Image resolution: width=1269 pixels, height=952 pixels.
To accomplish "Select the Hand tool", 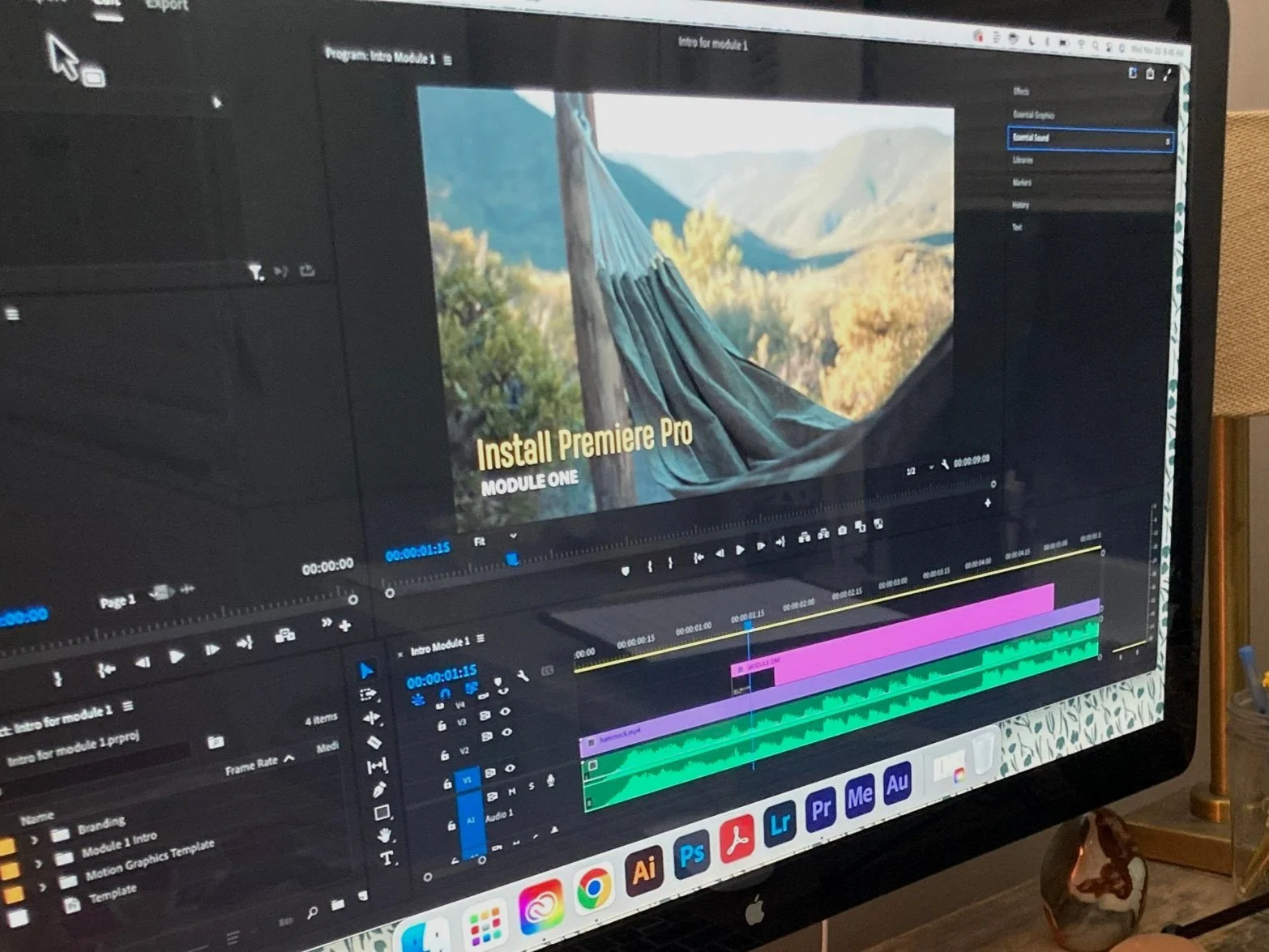I will pos(385,835).
